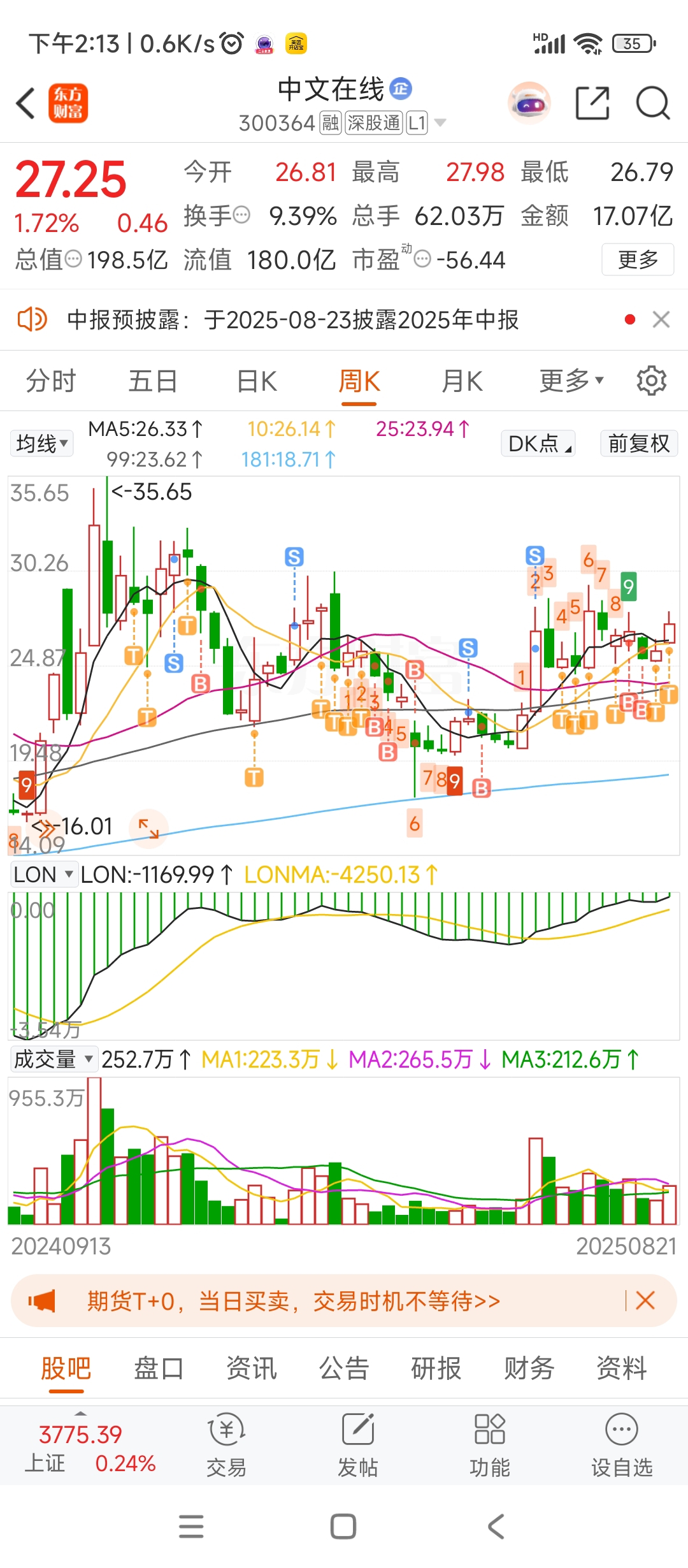Image resolution: width=688 pixels, height=1568 pixels.
Task: Tap the alarm clock status icon
Action: click(x=232, y=43)
